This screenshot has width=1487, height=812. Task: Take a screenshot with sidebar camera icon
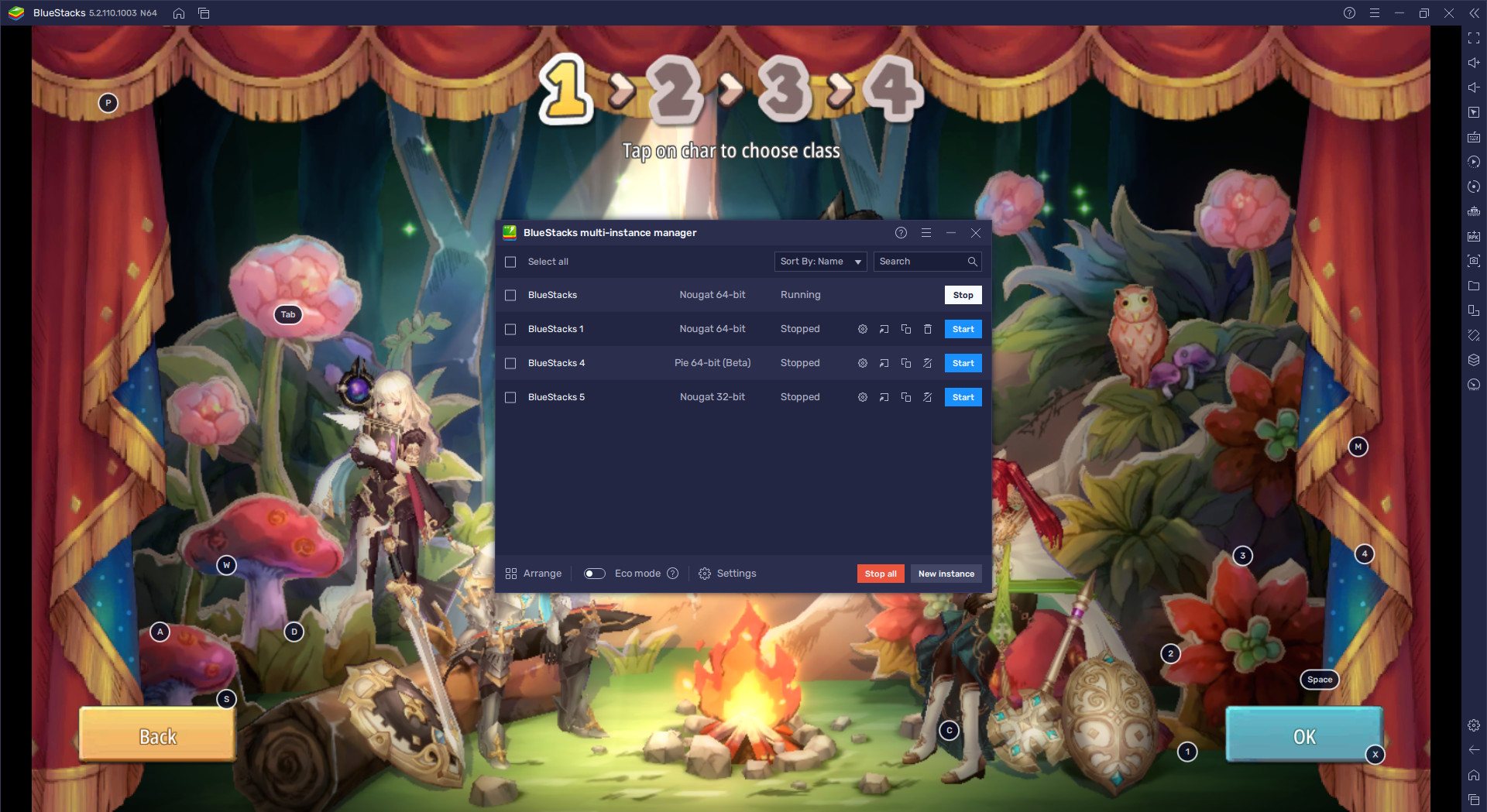click(1473, 261)
